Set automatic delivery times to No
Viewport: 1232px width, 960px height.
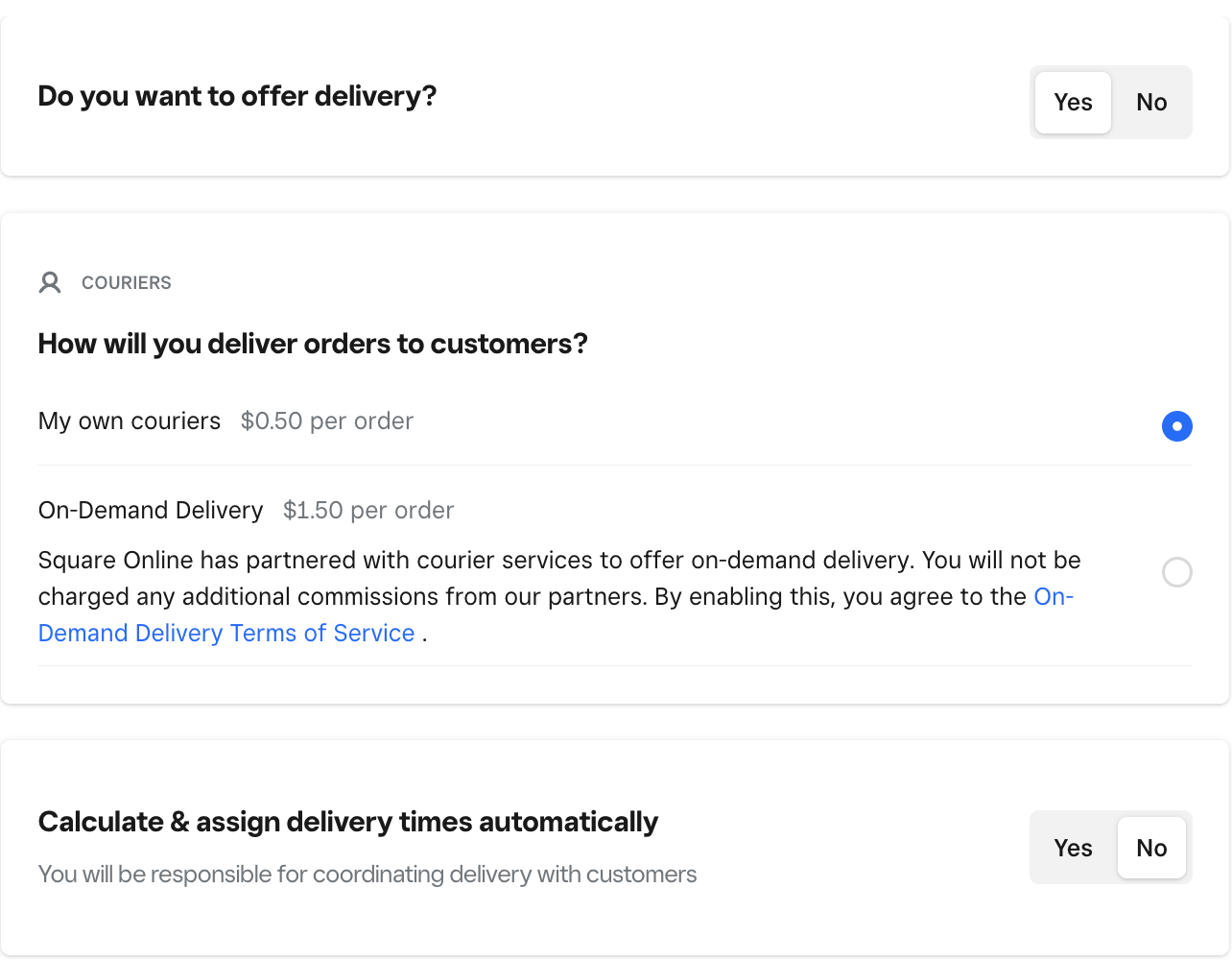(1151, 848)
